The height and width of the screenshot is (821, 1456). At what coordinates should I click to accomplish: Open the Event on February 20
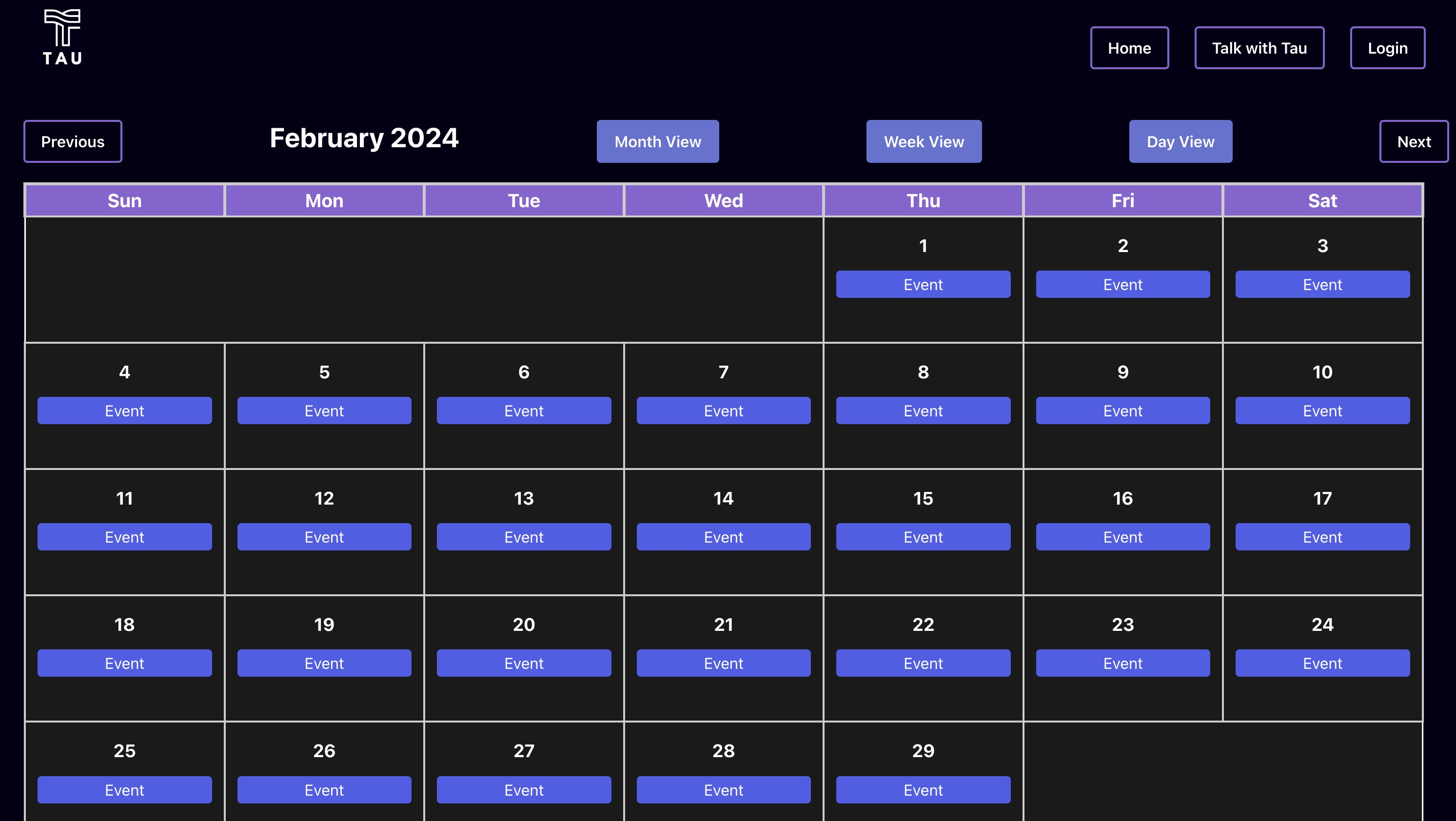tap(523, 663)
